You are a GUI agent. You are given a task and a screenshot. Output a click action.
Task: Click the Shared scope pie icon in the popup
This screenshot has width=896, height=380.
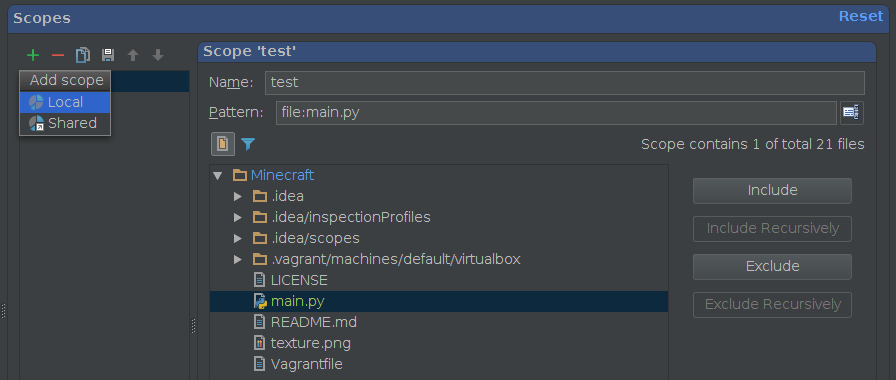click(37, 123)
